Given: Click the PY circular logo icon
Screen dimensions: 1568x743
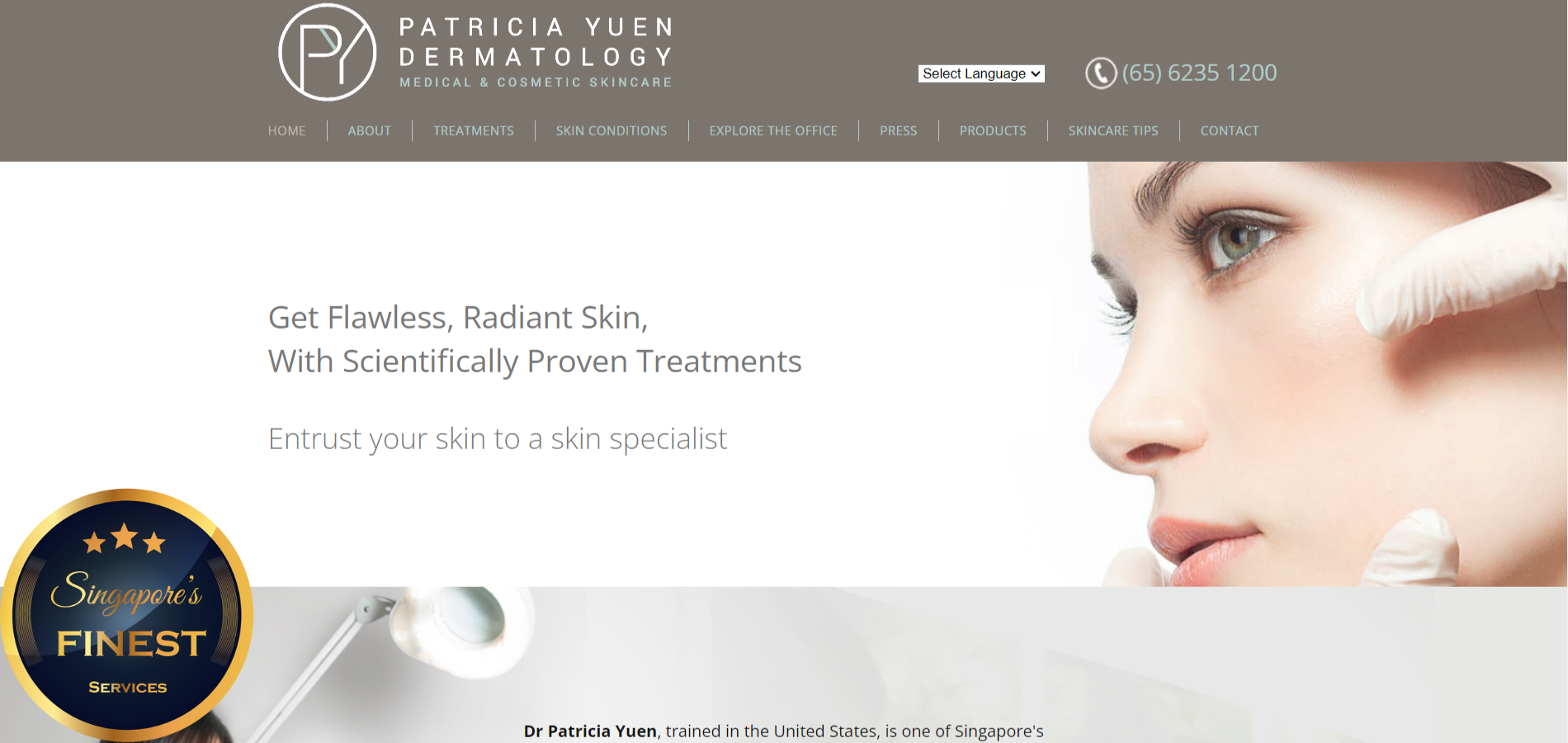Looking at the screenshot, I should coord(328,52).
